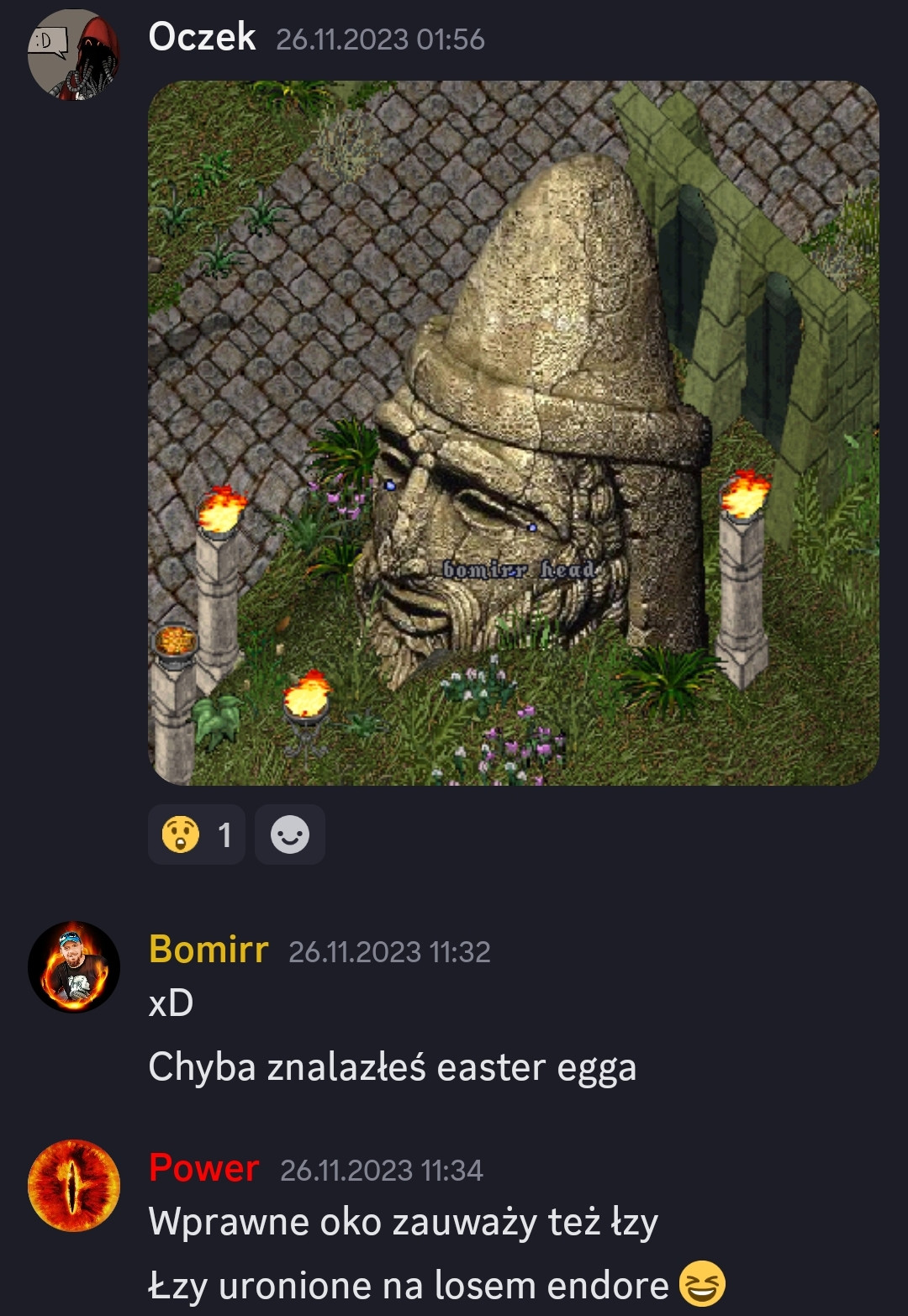Select the message 'Wprawne oko zauważy też łzy'

click(x=404, y=1222)
